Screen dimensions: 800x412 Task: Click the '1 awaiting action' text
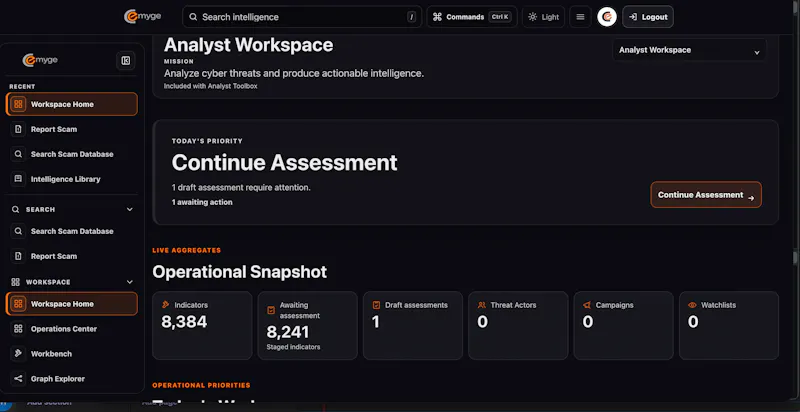click(x=202, y=202)
